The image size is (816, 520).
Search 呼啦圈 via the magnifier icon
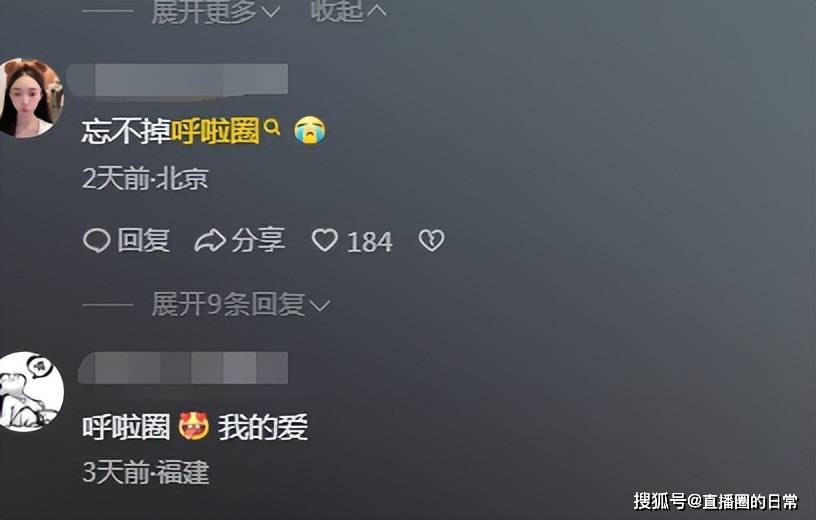(272, 126)
